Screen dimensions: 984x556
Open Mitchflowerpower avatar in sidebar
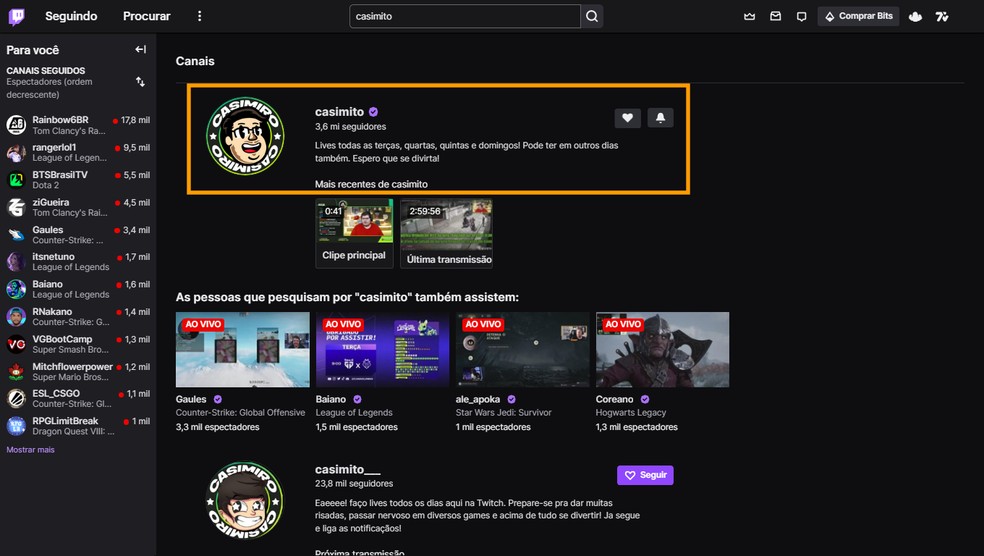[x=16, y=372]
